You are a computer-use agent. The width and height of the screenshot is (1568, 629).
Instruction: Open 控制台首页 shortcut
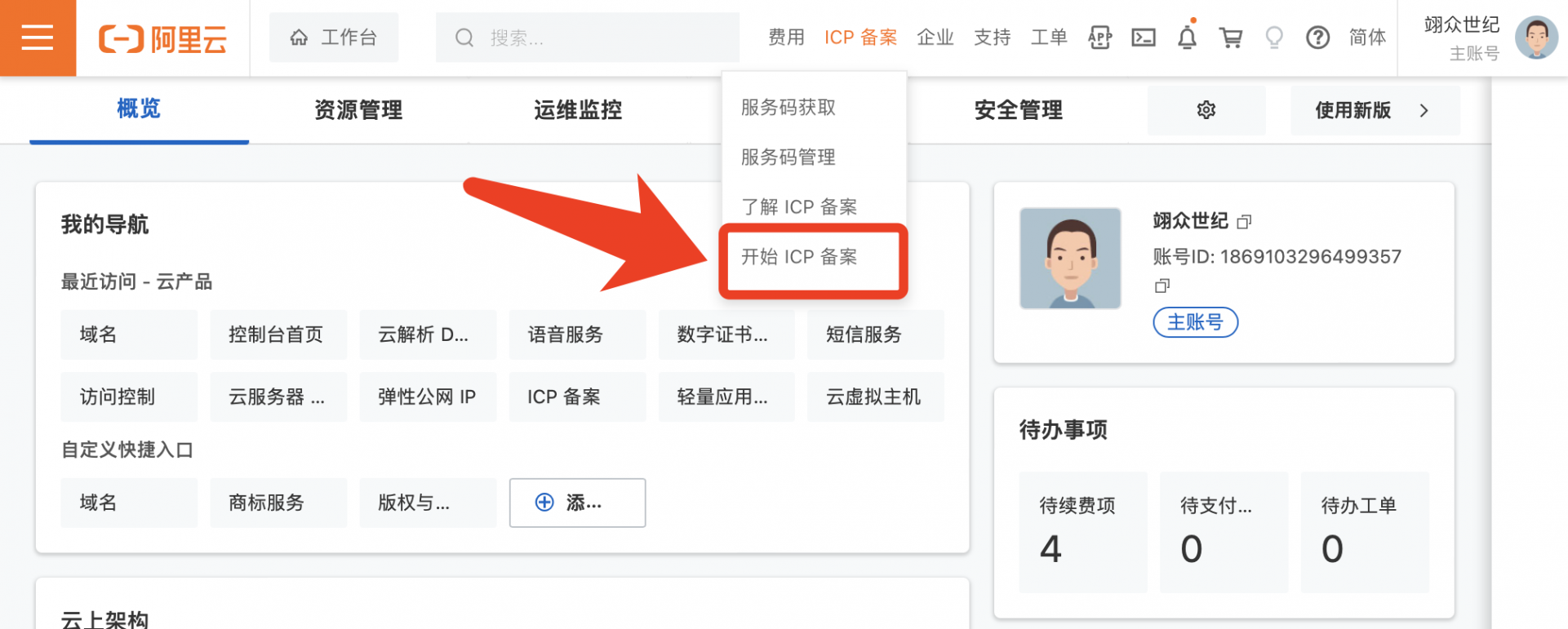click(x=278, y=334)
